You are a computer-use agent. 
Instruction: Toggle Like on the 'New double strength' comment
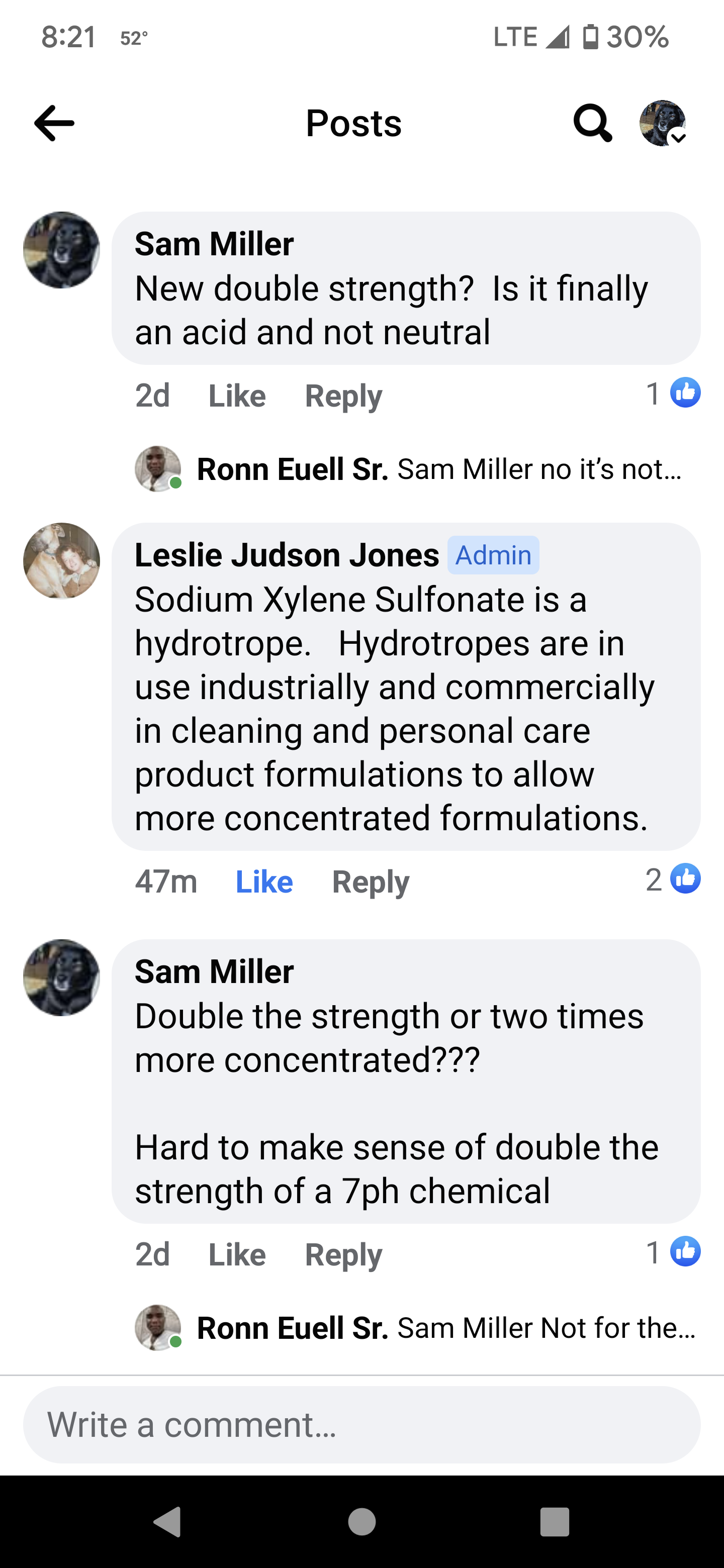[x=237, y=396]
